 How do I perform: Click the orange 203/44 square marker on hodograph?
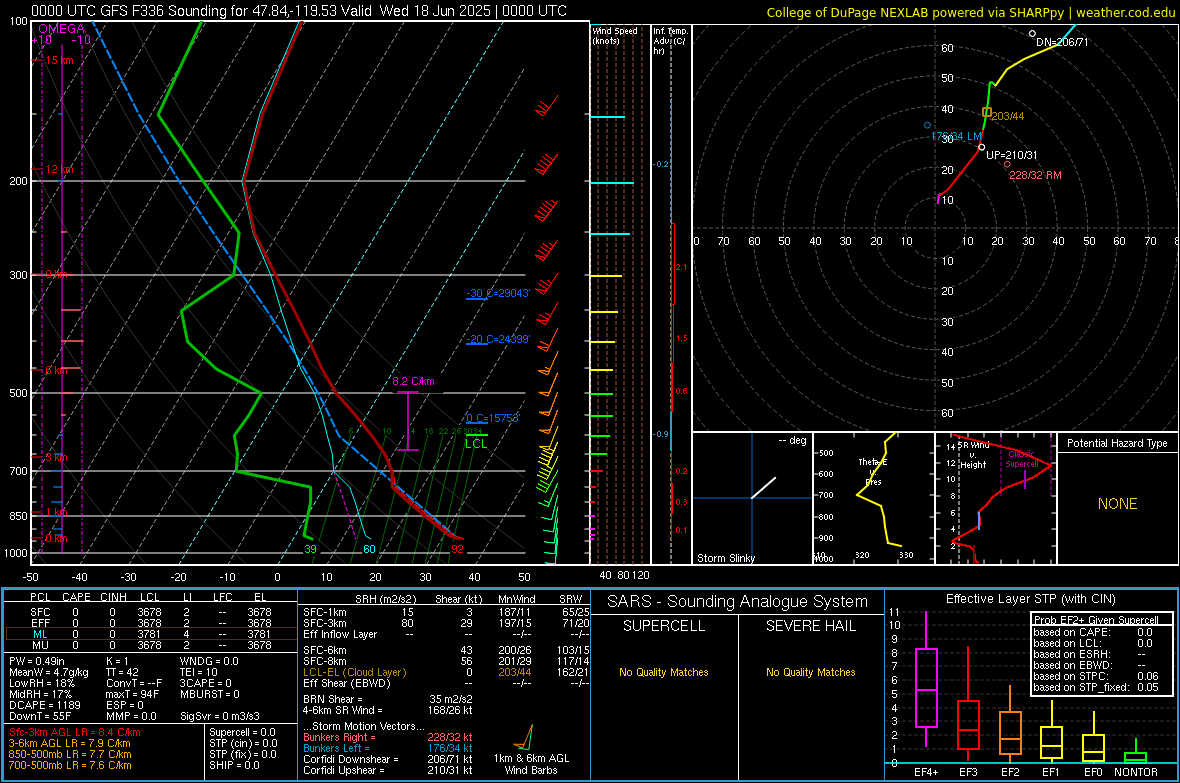[x=987, y=112]
